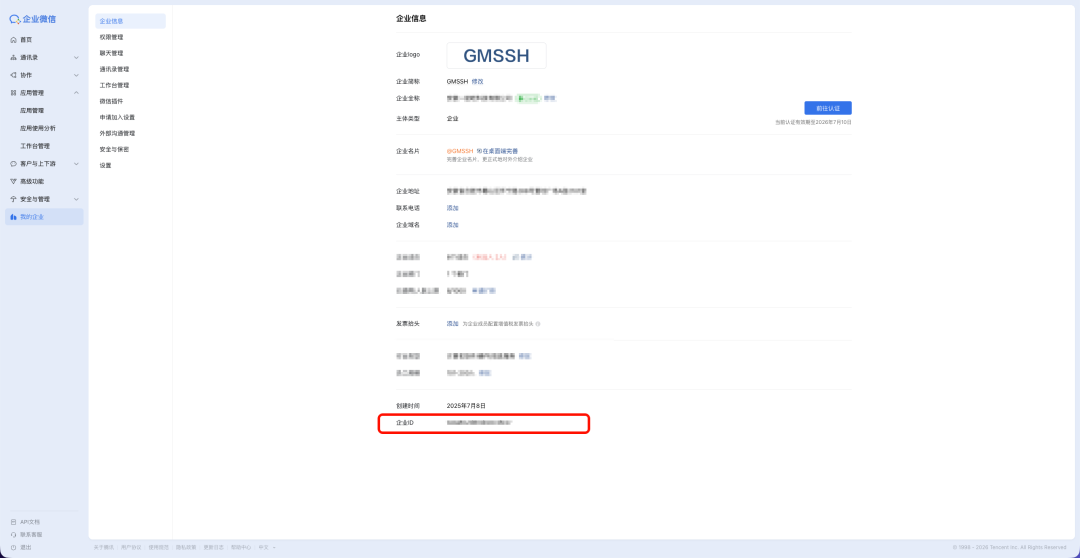The height and width of the screenshot is (558, 1080).
Task: Click the 在桌面端完善 link
Action: (497, 151)
